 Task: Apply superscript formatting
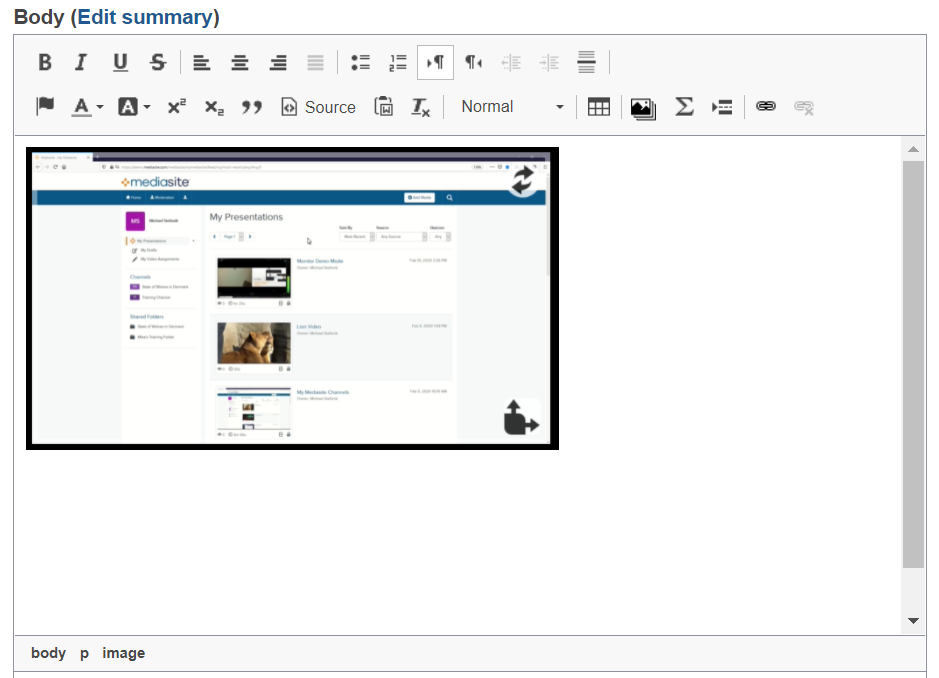[x=177, y=107]
